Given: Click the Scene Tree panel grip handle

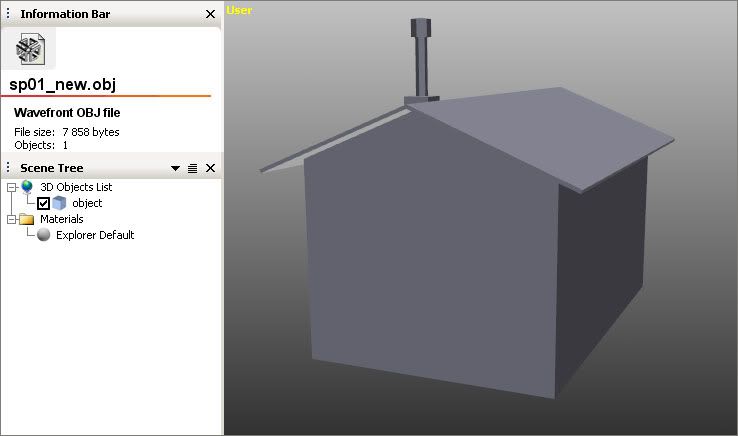Looking at the screenshot, I should 8,168.
